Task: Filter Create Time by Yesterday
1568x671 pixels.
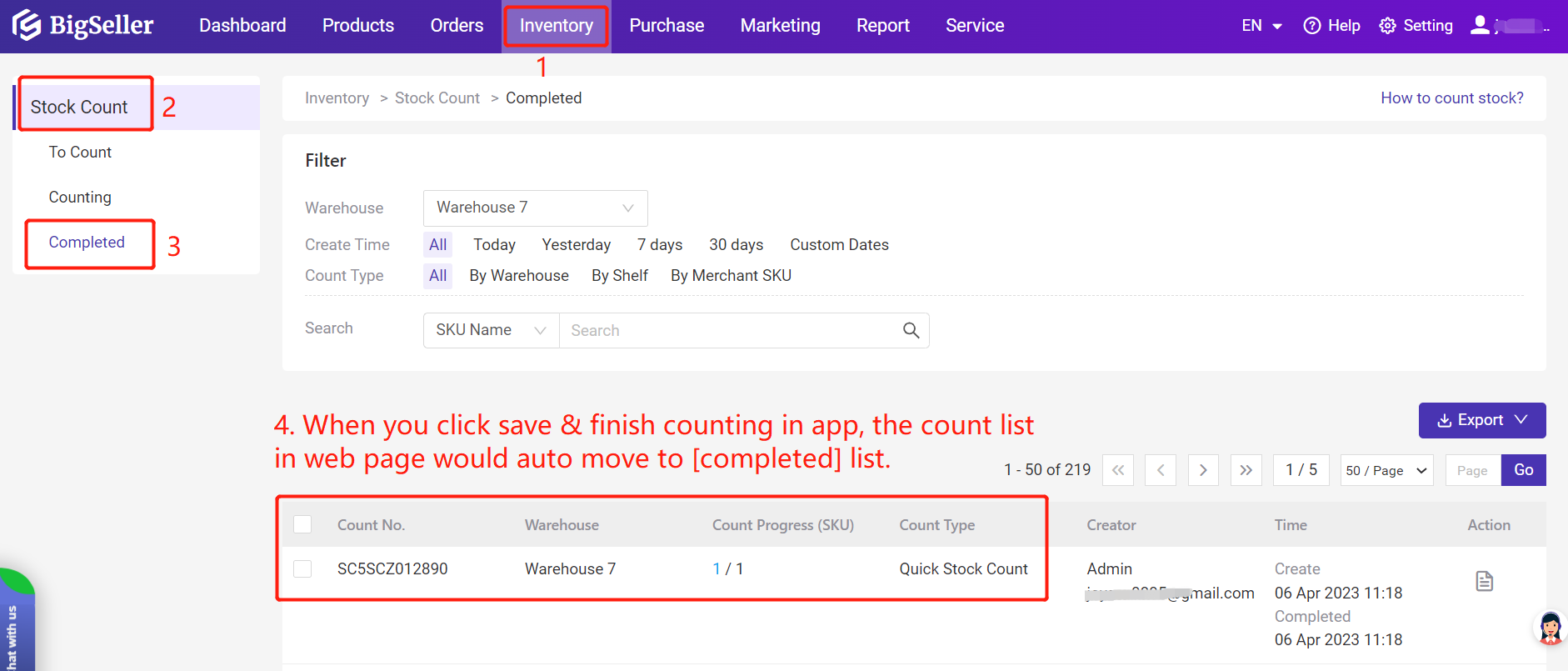Action: coord(577,245)
